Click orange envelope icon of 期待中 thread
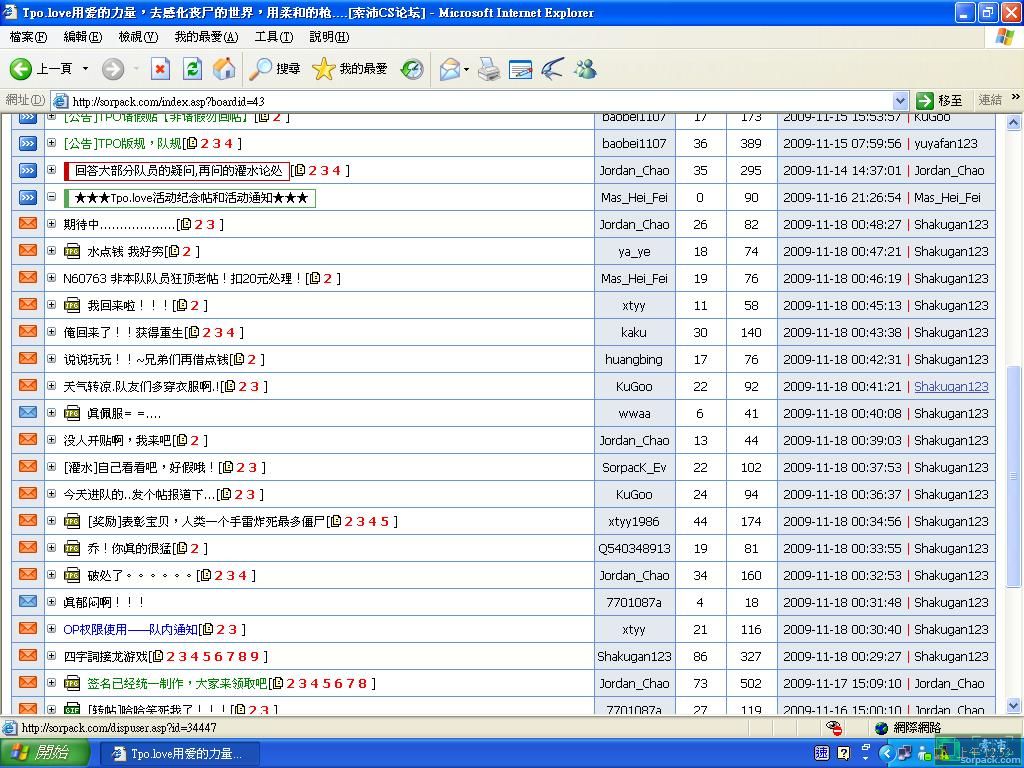 click(x=28, y=224)
